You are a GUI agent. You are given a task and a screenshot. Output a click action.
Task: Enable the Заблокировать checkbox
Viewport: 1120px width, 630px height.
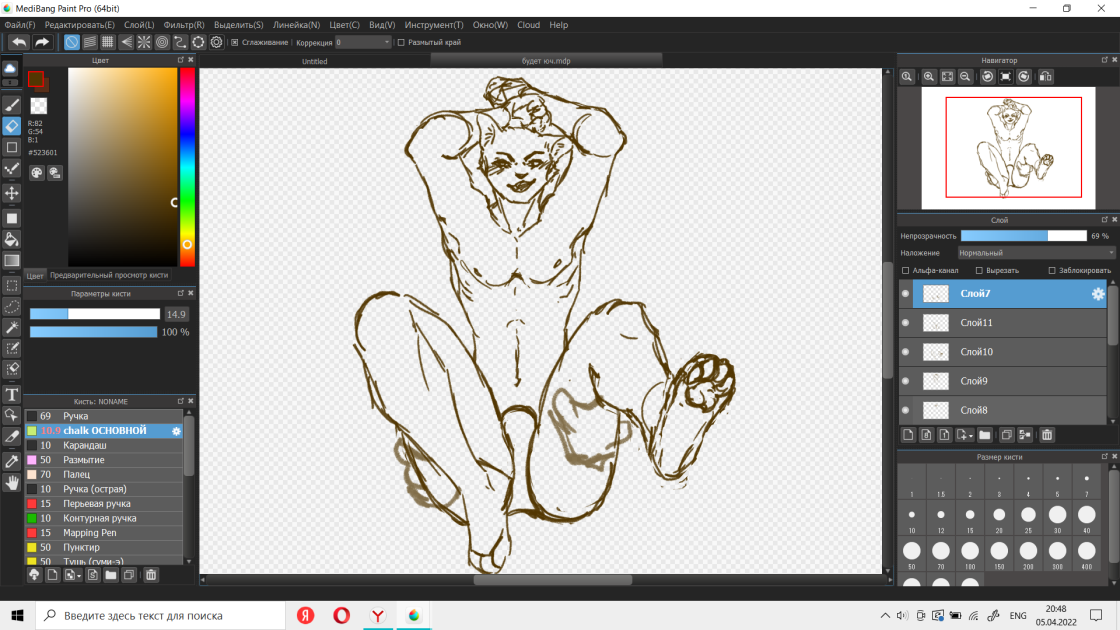pyautogui.click(x=1052, y=271)
